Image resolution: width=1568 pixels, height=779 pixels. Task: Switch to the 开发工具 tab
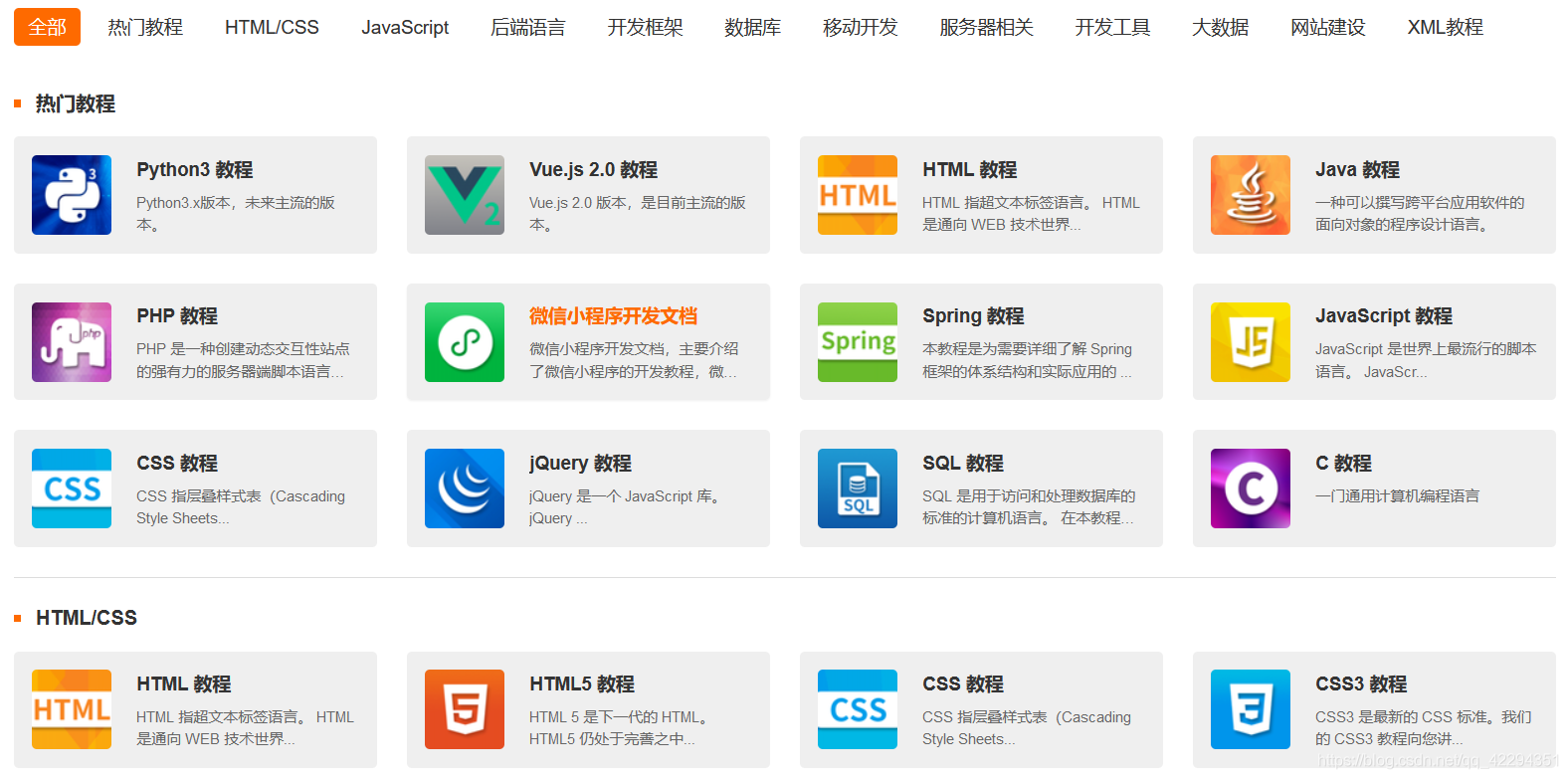[1113, 27]
